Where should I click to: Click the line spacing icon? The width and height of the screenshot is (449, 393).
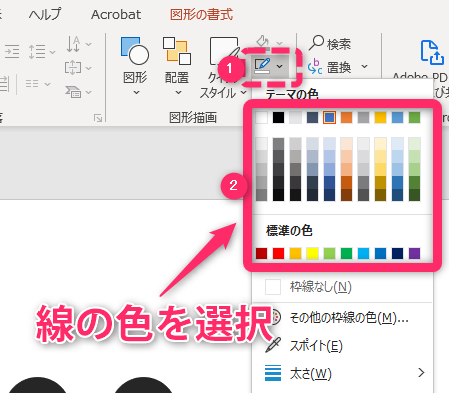point(37,52)
